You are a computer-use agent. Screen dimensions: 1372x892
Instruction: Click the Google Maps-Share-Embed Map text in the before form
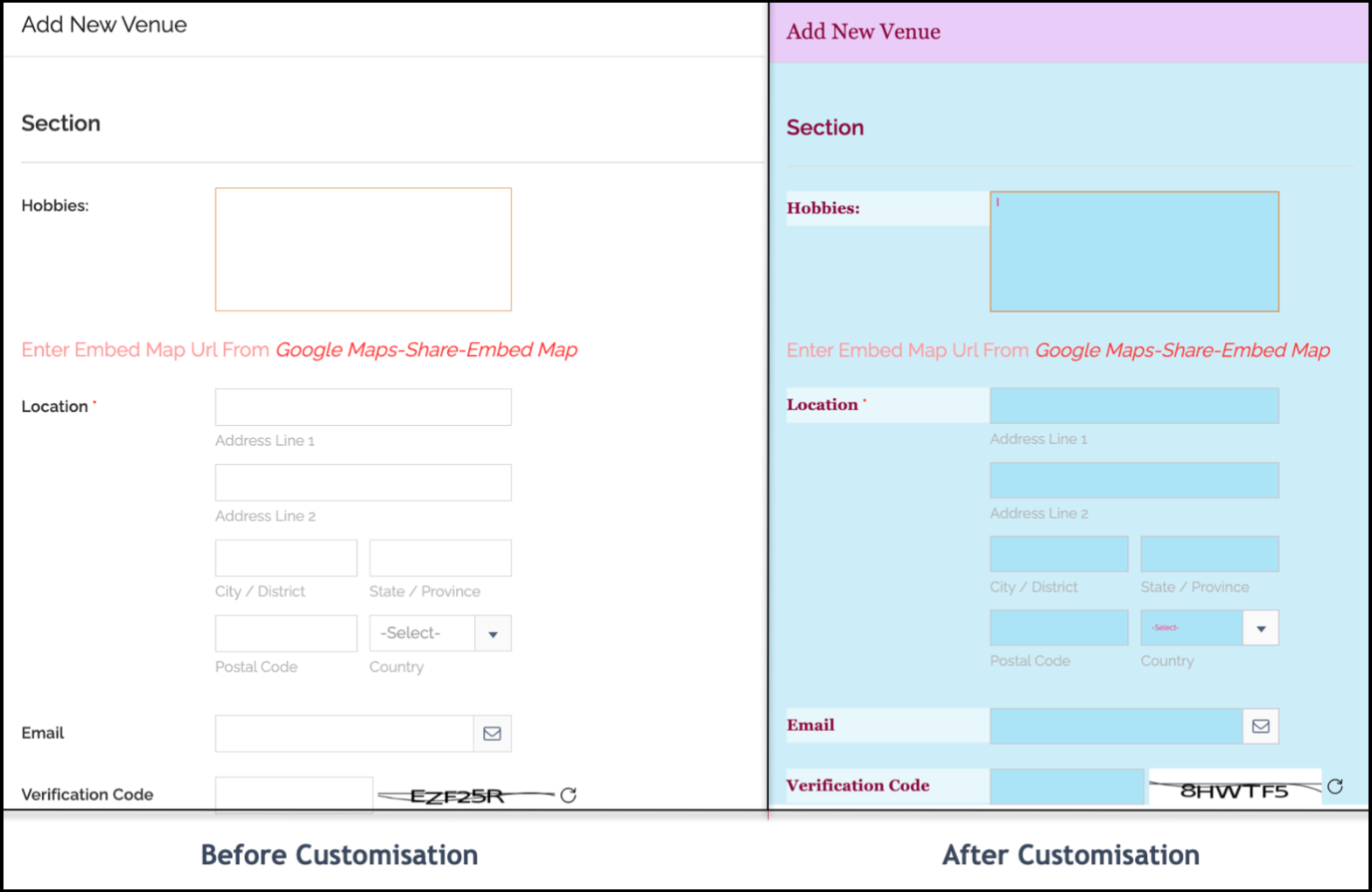[x=426, y=350]
